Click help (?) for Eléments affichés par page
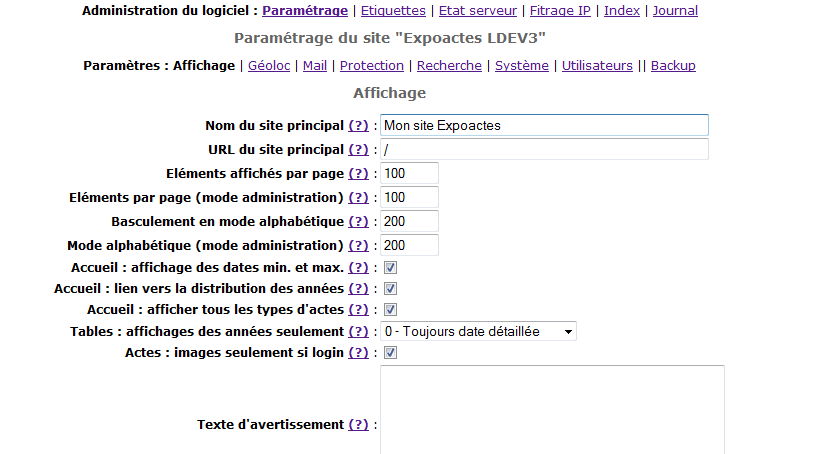The image size is (818, 454). (358, 174)
